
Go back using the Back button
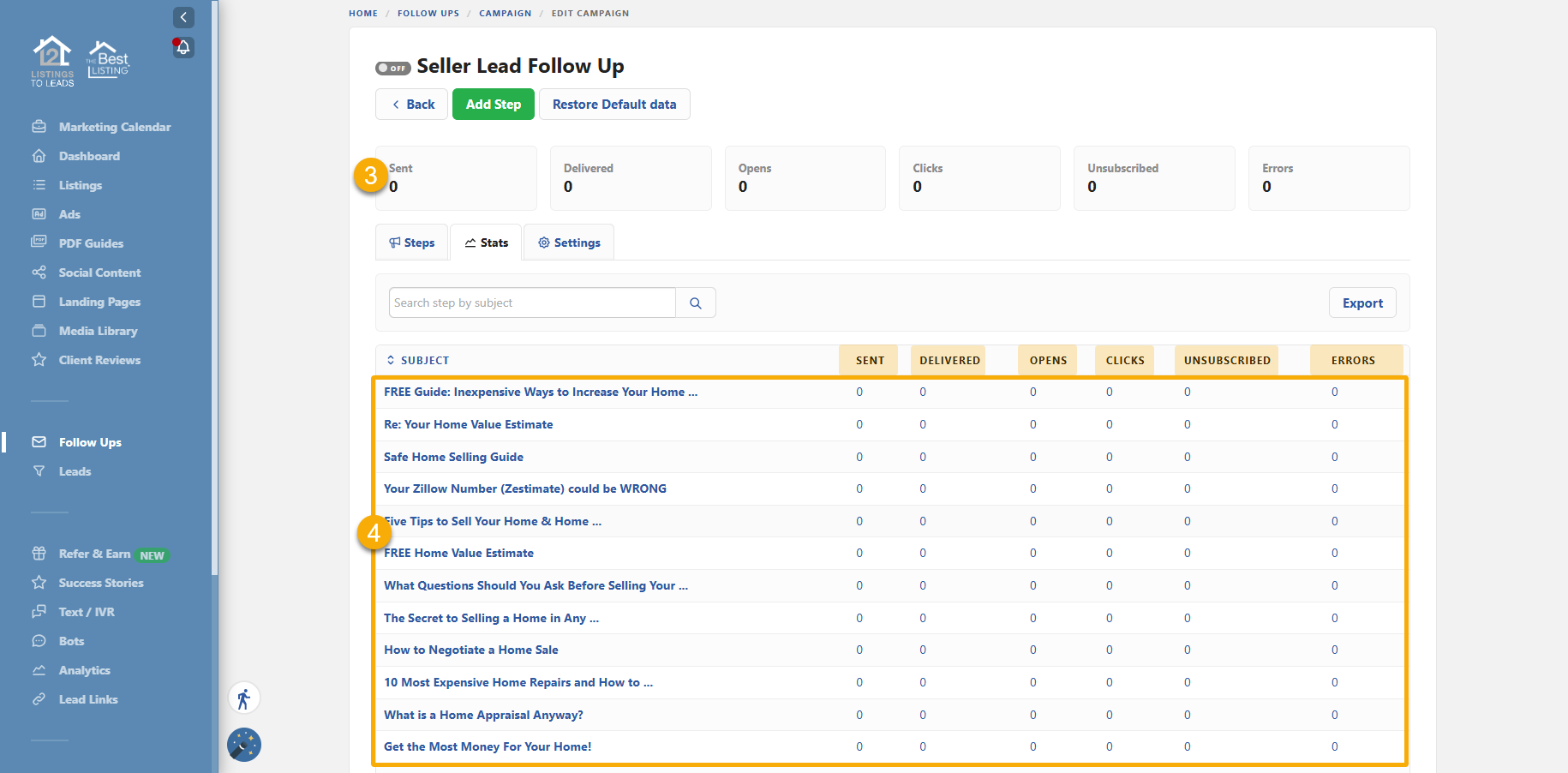pyautogui.click(x=412, y=105)
